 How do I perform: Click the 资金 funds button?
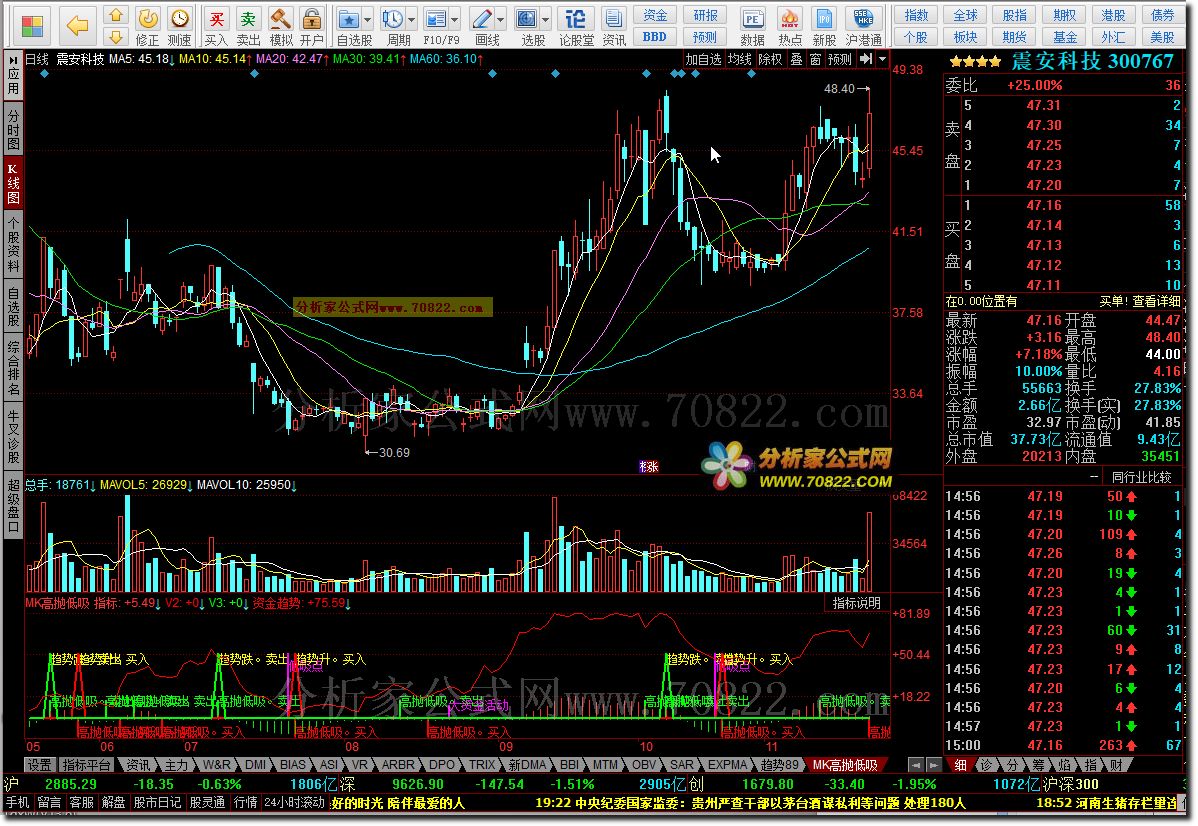pyautogui.click(x=655, y=15)
